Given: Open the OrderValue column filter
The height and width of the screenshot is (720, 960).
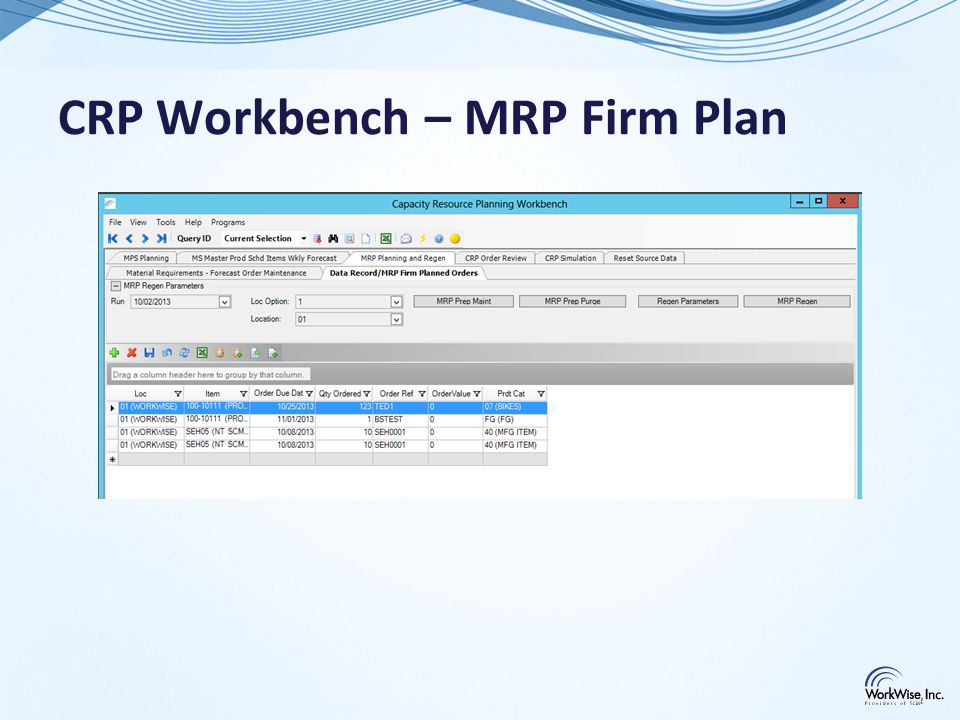Looking at the screenshot, I should (x=477, y=394).
